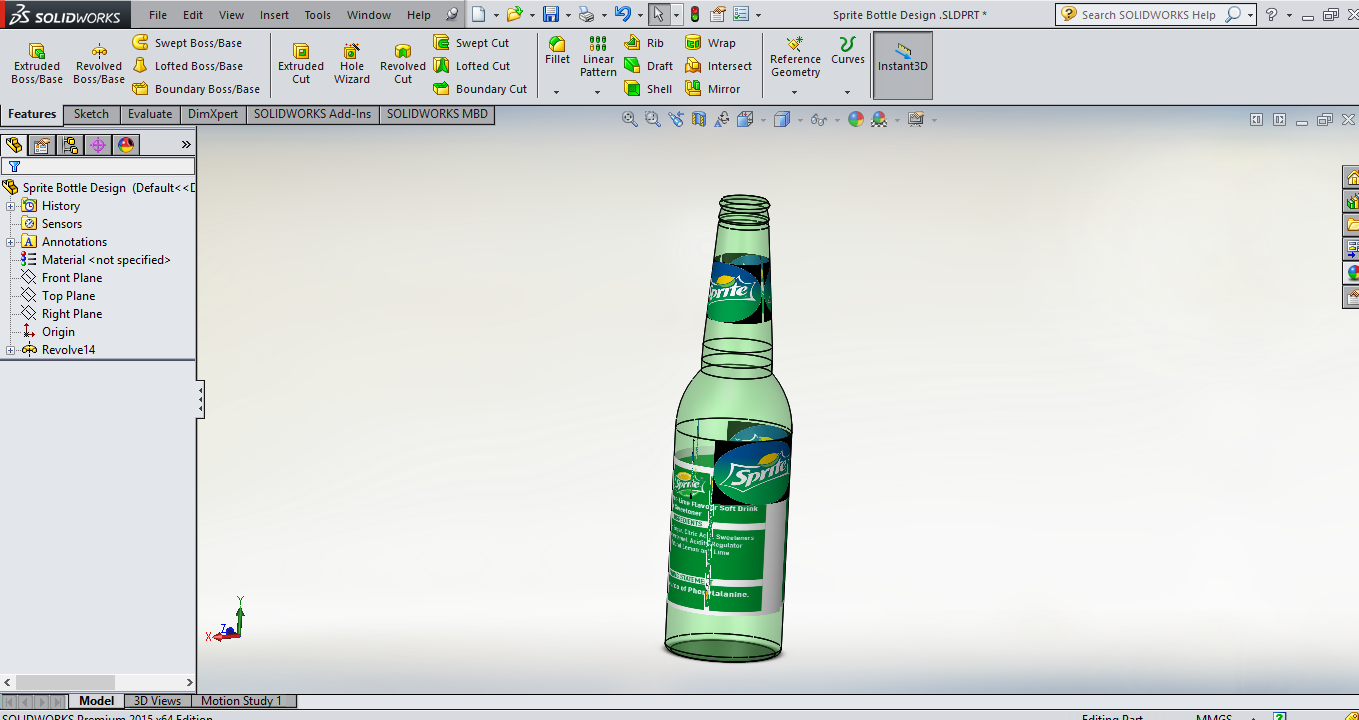Open the Save dropdown arrow
Viewport: 1359px width, 720px height.
[567, 15]
